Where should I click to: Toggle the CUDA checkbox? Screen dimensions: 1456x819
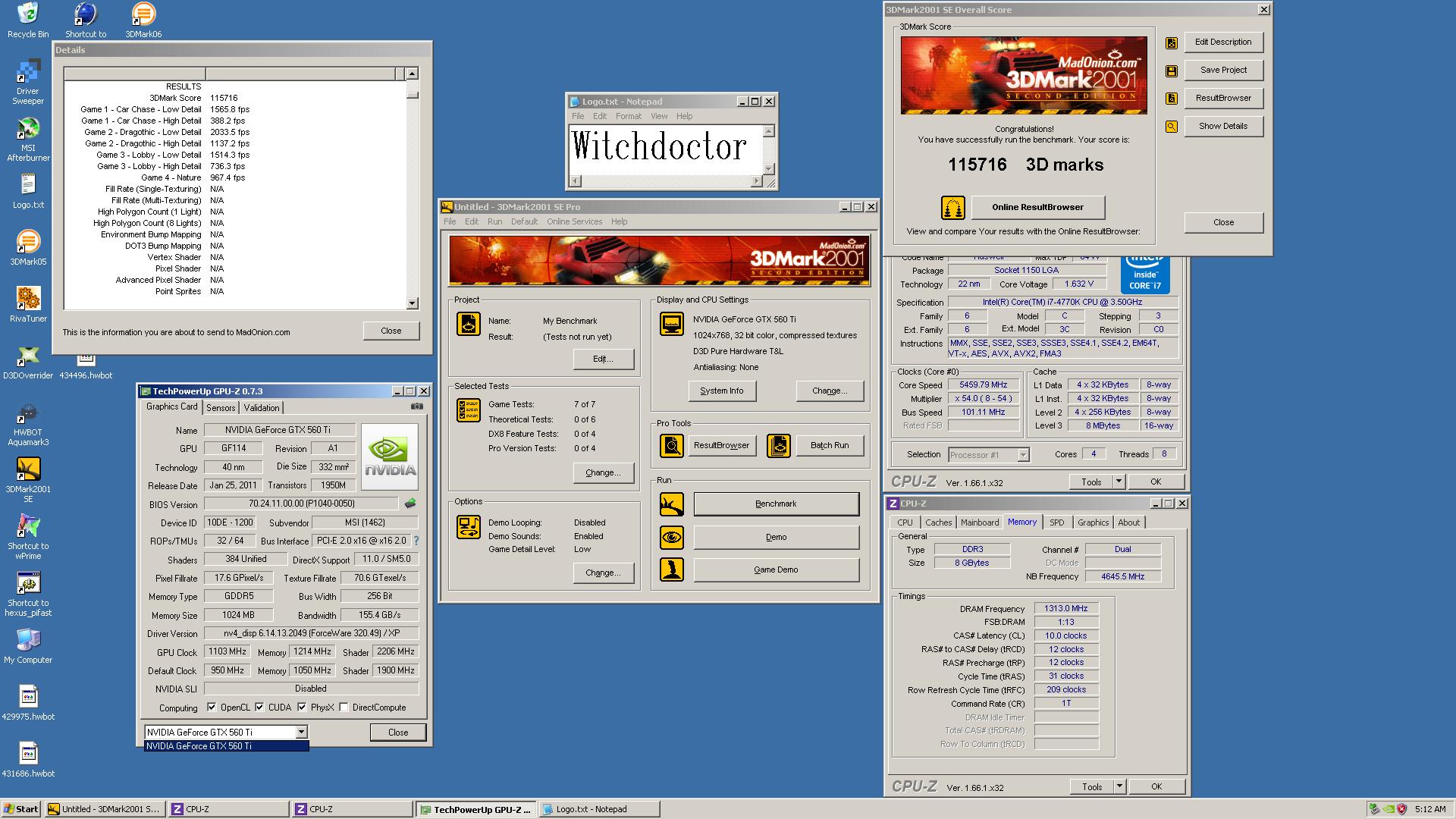point(259,707)
